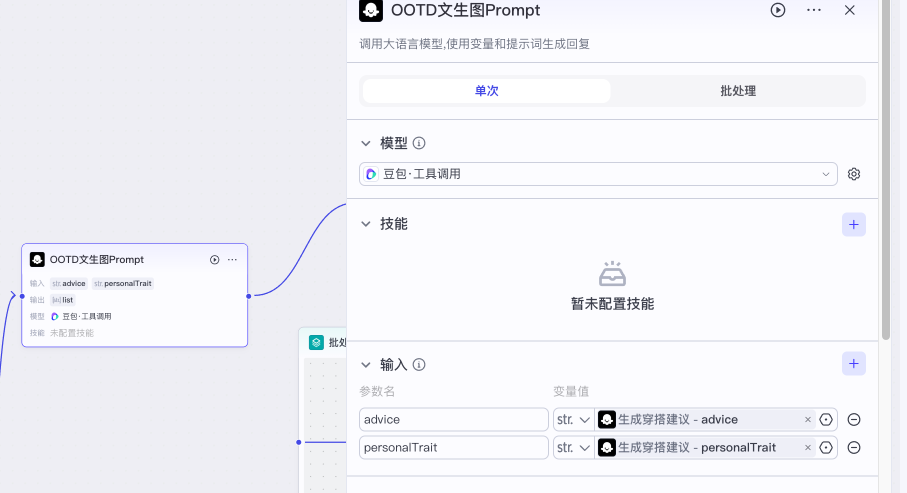
Task: Add a new input parameter with 输入 plus button
Action: pyautogui.click(x=853, y=364)
